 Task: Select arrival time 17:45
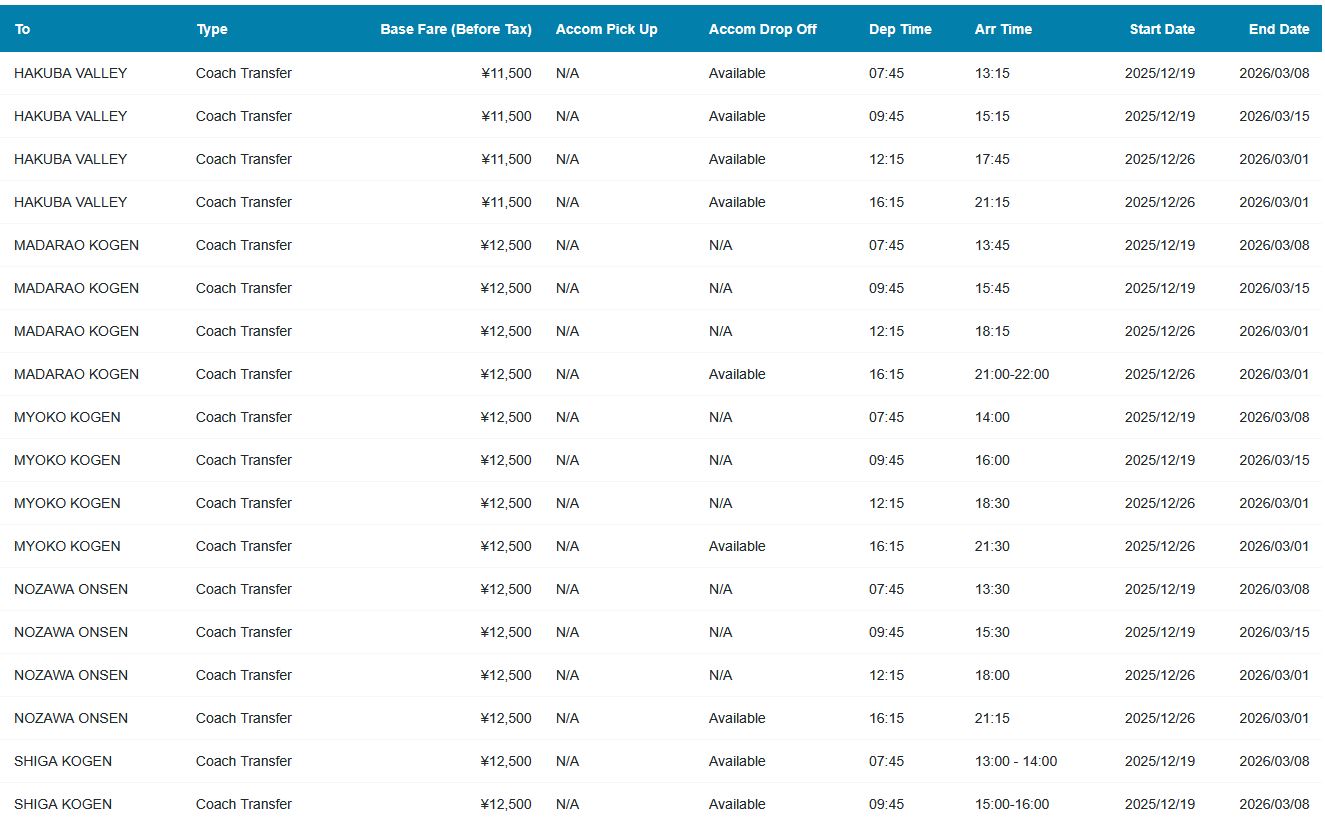point(992,159)
